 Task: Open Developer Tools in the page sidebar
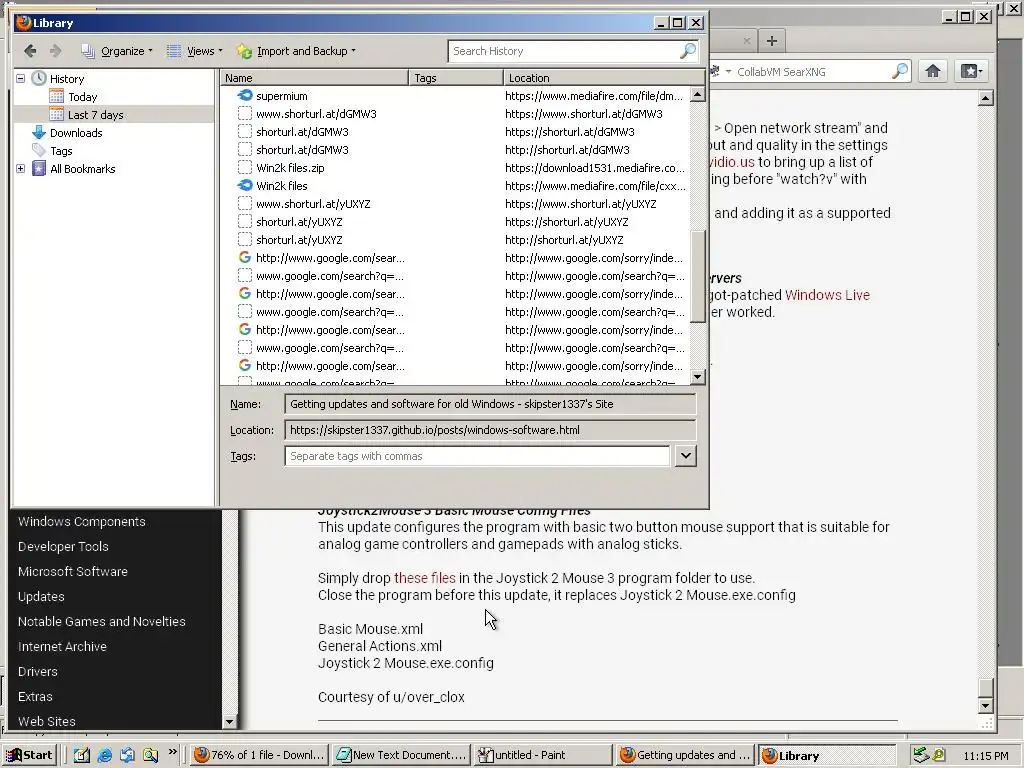[x=63, y=547]
